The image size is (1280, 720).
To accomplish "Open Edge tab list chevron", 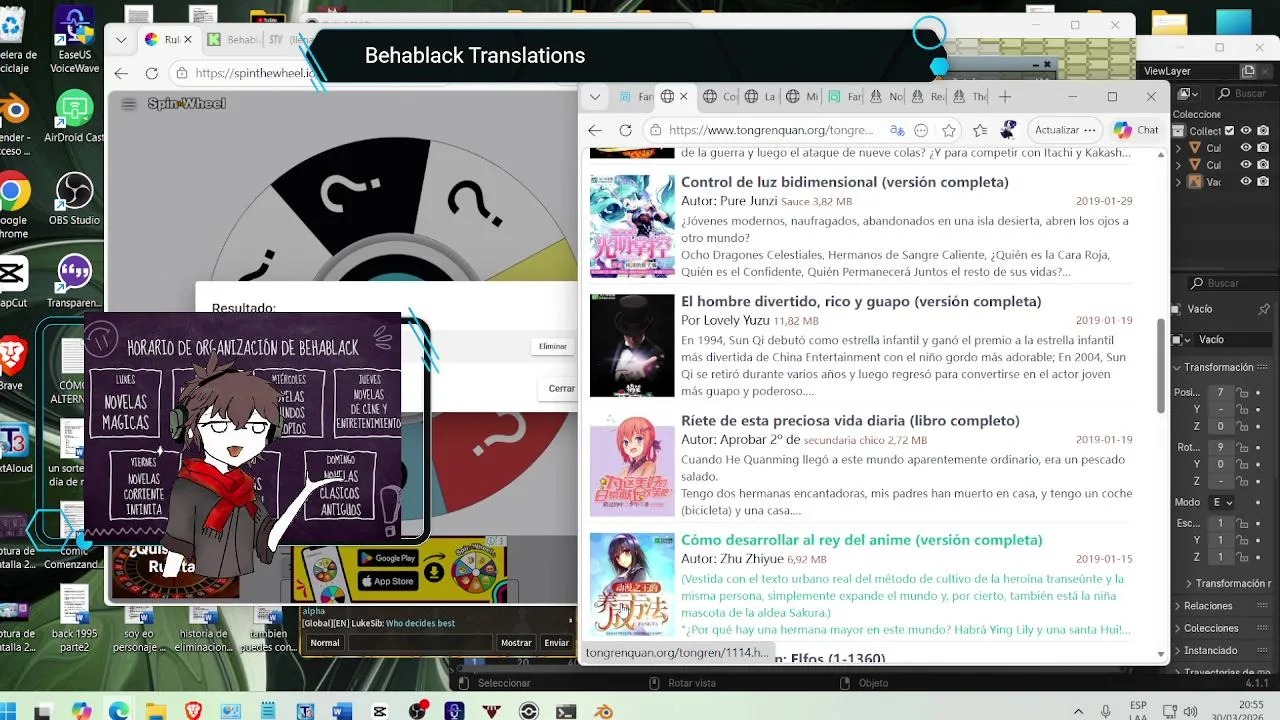I will tap(595, 97).
